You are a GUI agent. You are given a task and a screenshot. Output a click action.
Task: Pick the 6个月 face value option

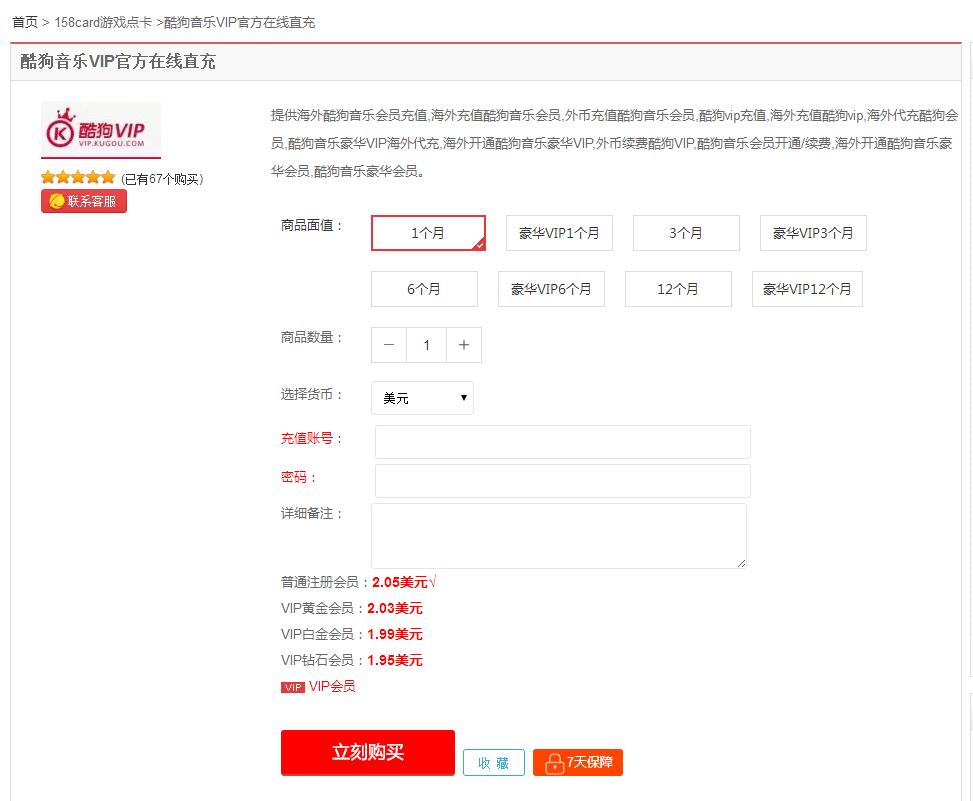[x=424, y=289]
